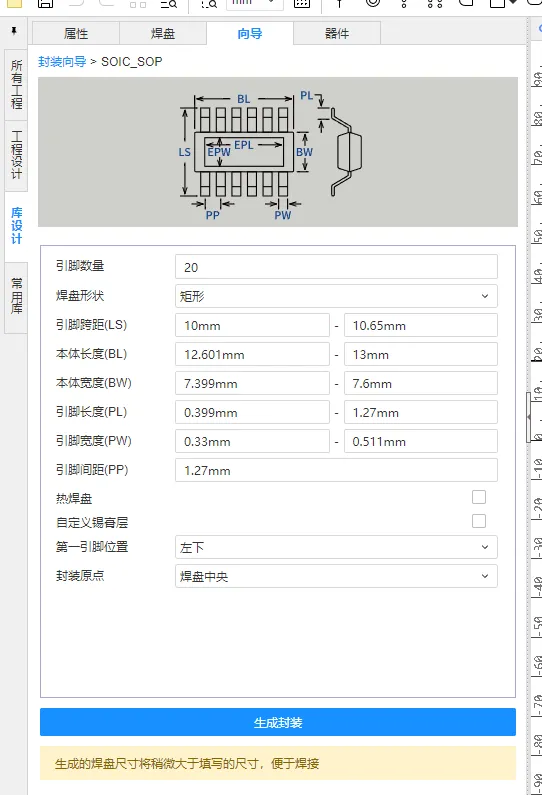Image resolution: width=542 pixels, height=795 pixels.
Task: Click the panel splitter collapse arrow
Action: click(x=529, y=417)
